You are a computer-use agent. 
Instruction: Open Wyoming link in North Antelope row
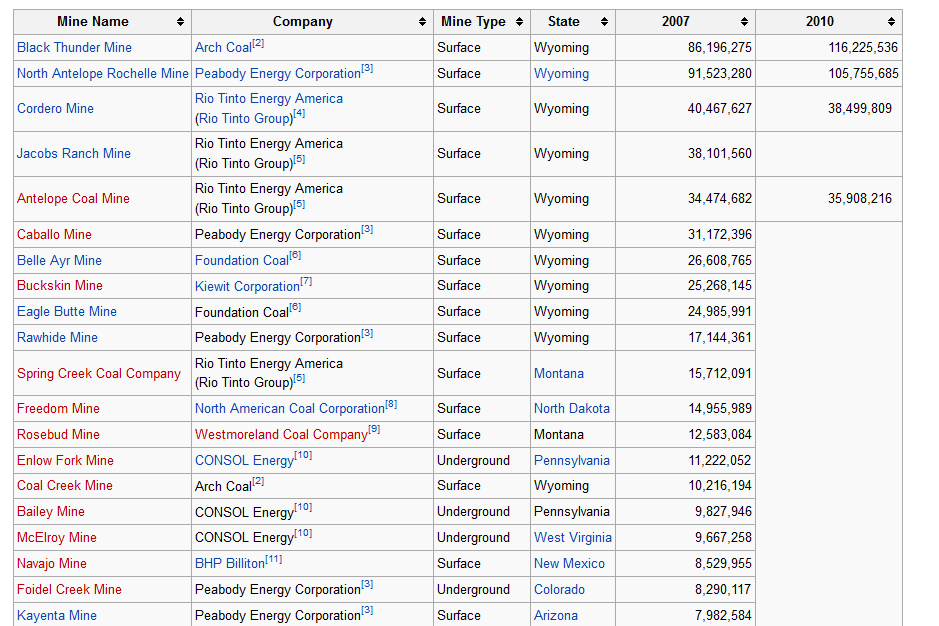coord(561,74)
